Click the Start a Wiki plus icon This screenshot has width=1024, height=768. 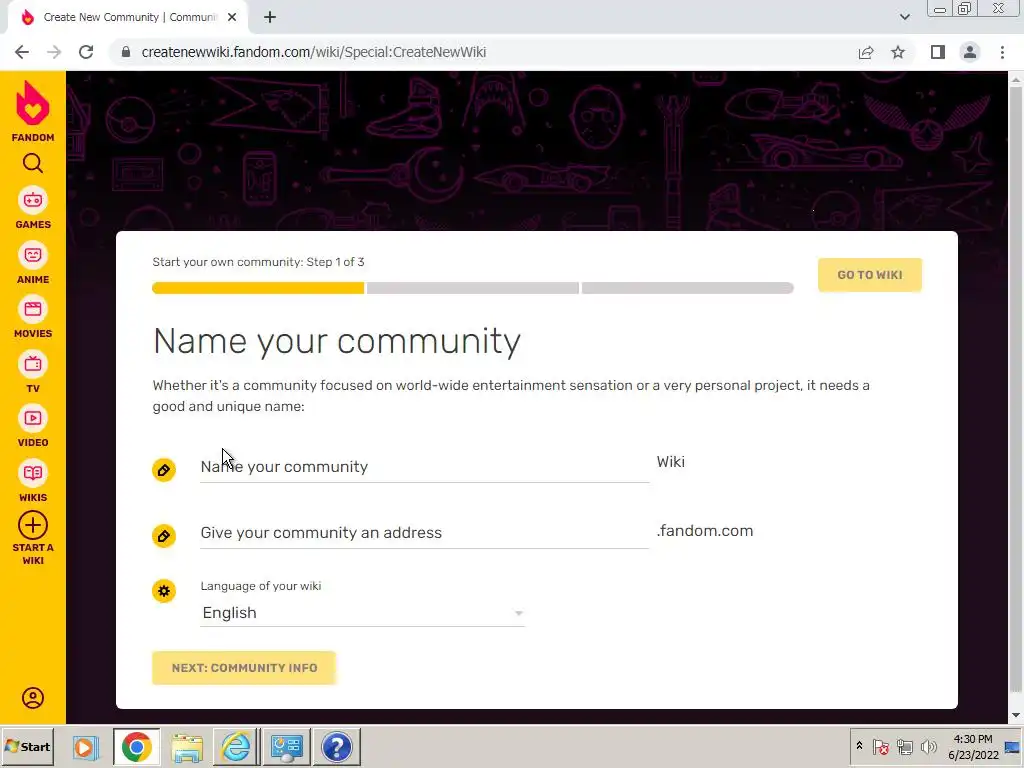coord(33,525)
